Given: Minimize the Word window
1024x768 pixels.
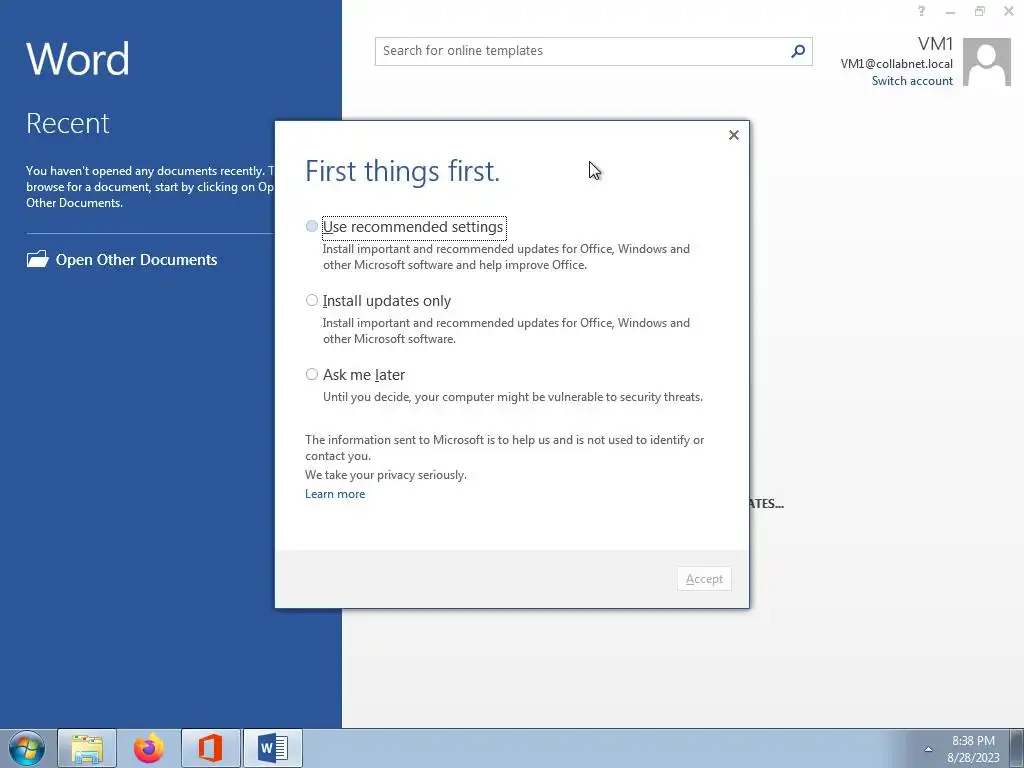Looking at the screenshot, I should coord(950,12).
